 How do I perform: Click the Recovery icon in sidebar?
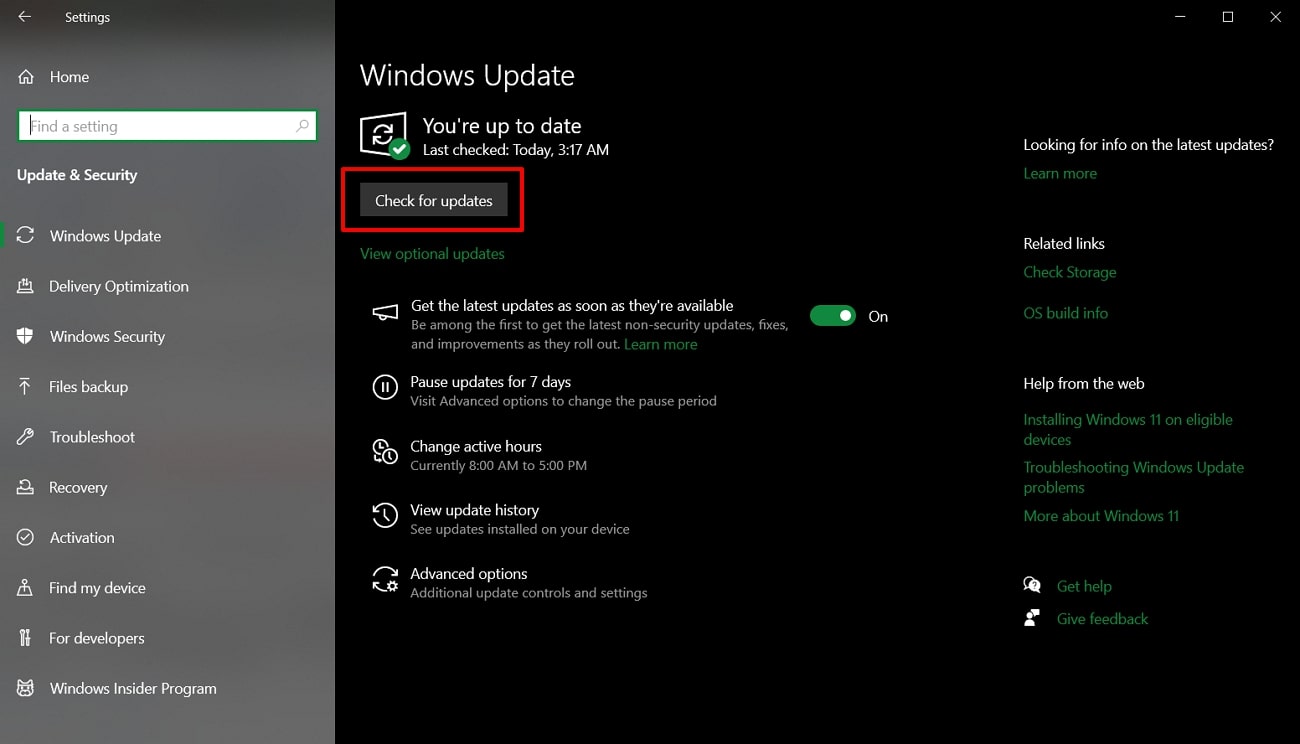click(x=26, y=487)
